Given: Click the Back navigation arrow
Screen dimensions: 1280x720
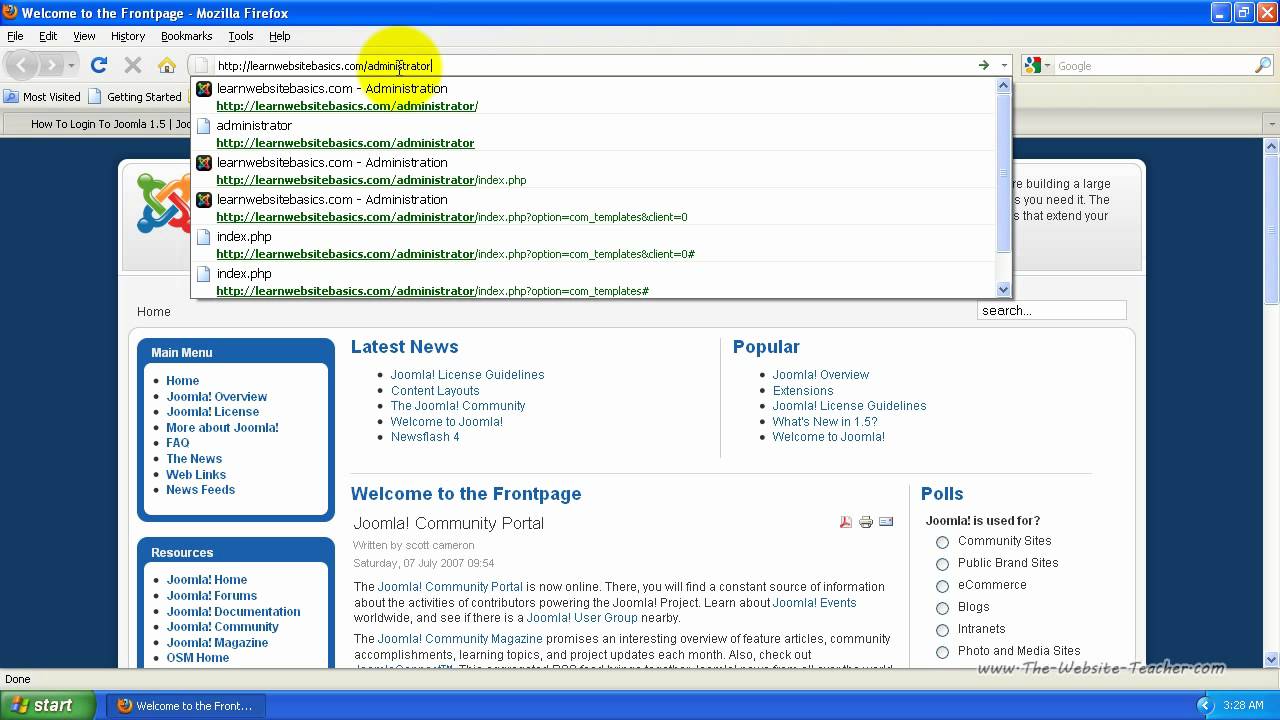Looking at the screenshot, I should 21,65.
